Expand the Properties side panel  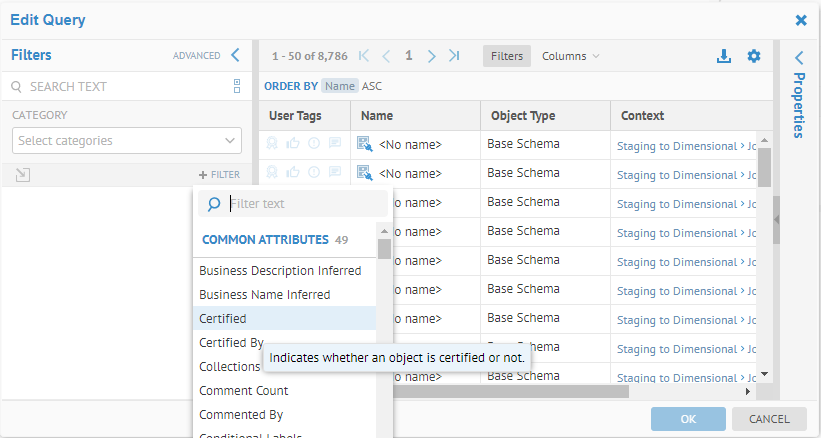tap(799, 58)
